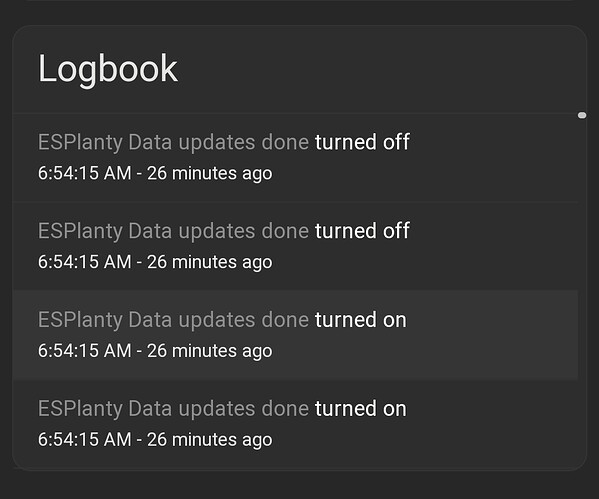Click "turned on" state in the highlighted entry
Image resolution: width=599 pixels, height=499 pixels.
click(361, 320)
